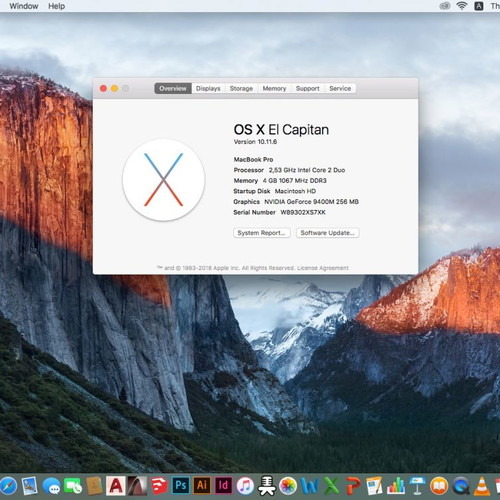Click the Software Update button
This screenshot has width=500, height=500.
[328, 233]
